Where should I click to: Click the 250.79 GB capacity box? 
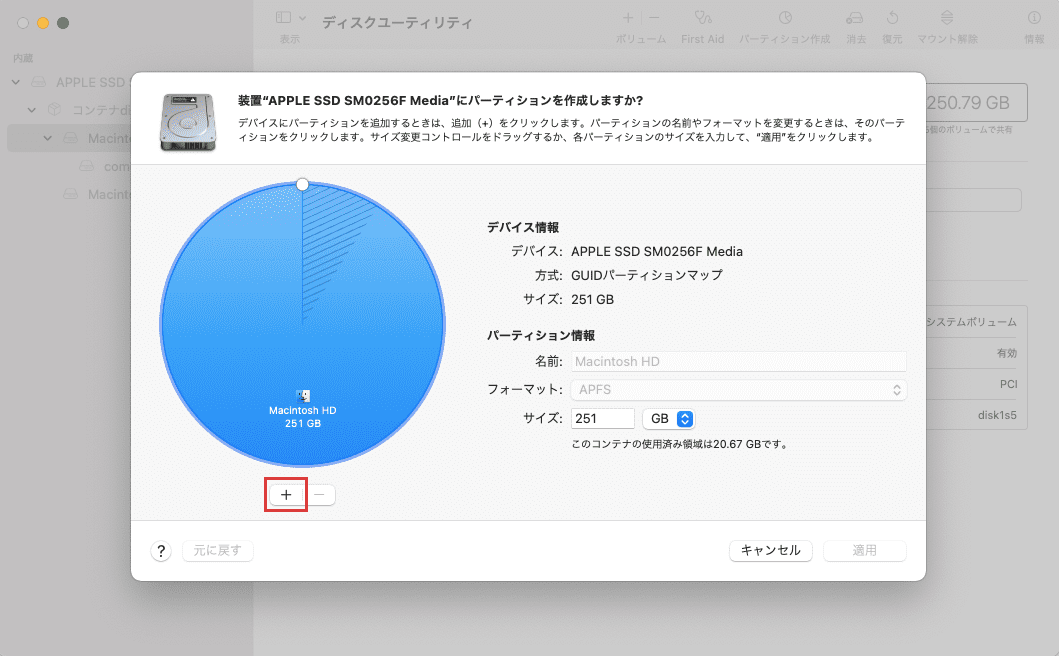[x=976, y=103]
